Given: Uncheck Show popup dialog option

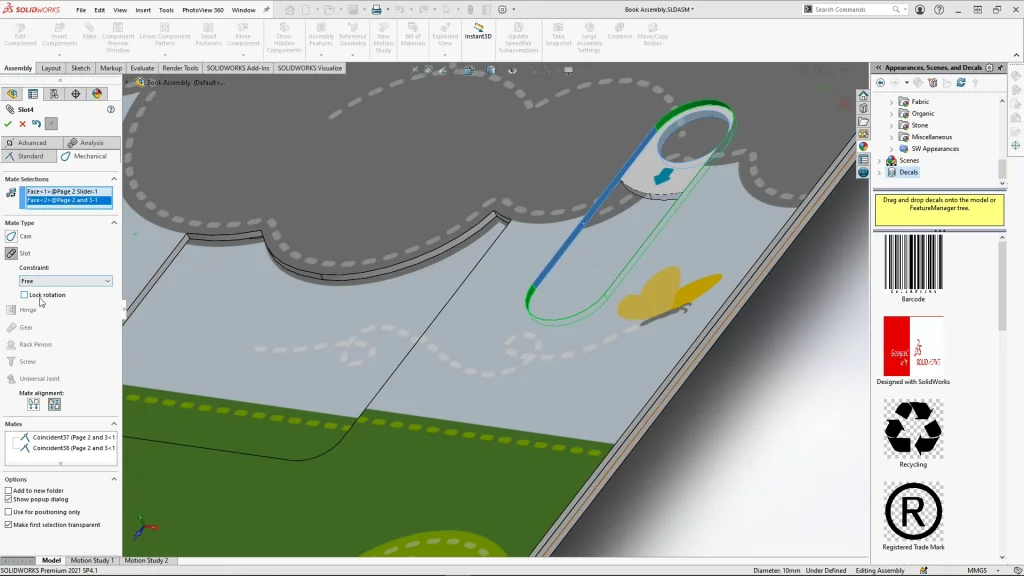Looking at the screenshot, I should click(9, 499).
